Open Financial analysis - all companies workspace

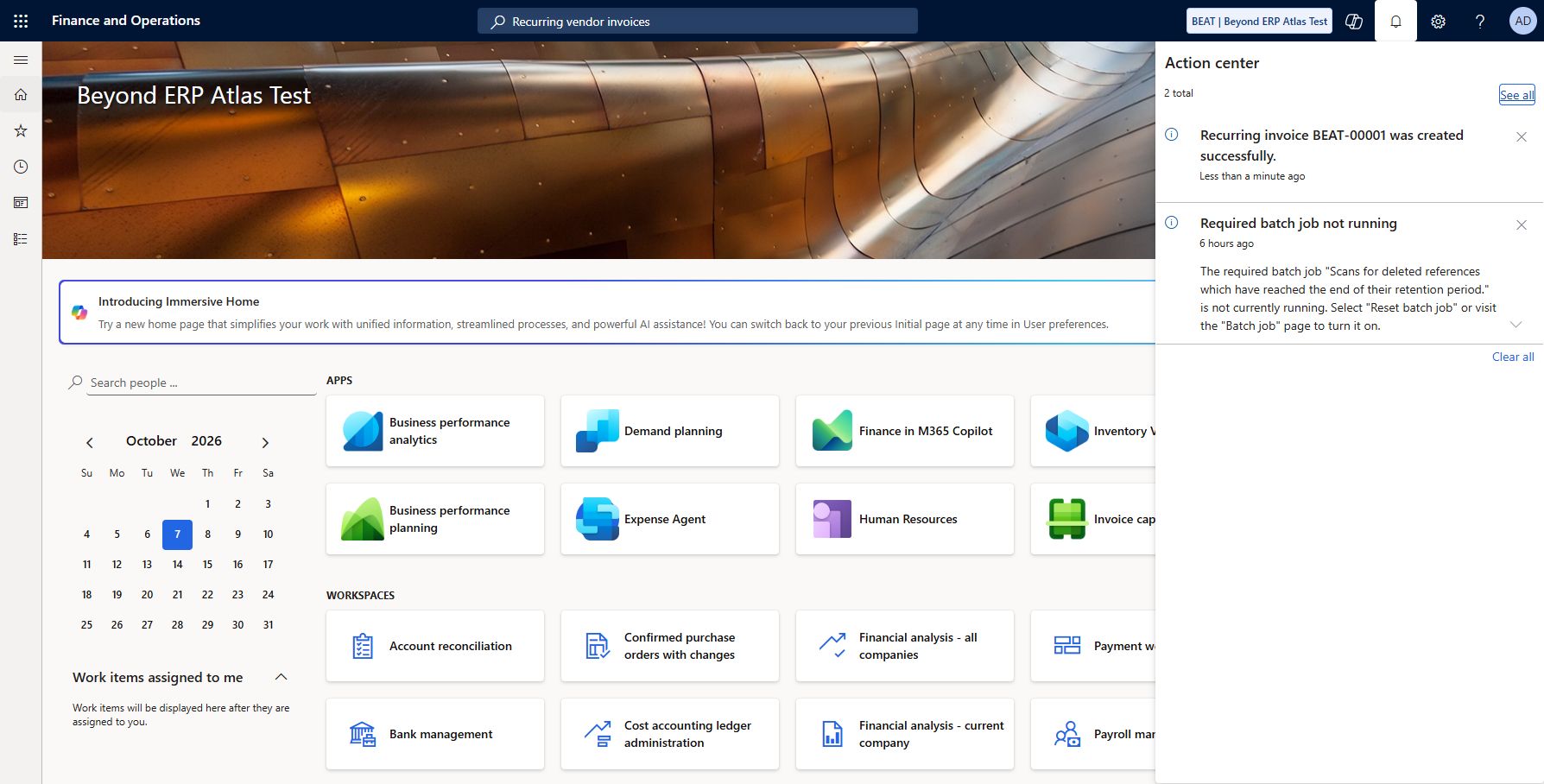pos(905,646)
